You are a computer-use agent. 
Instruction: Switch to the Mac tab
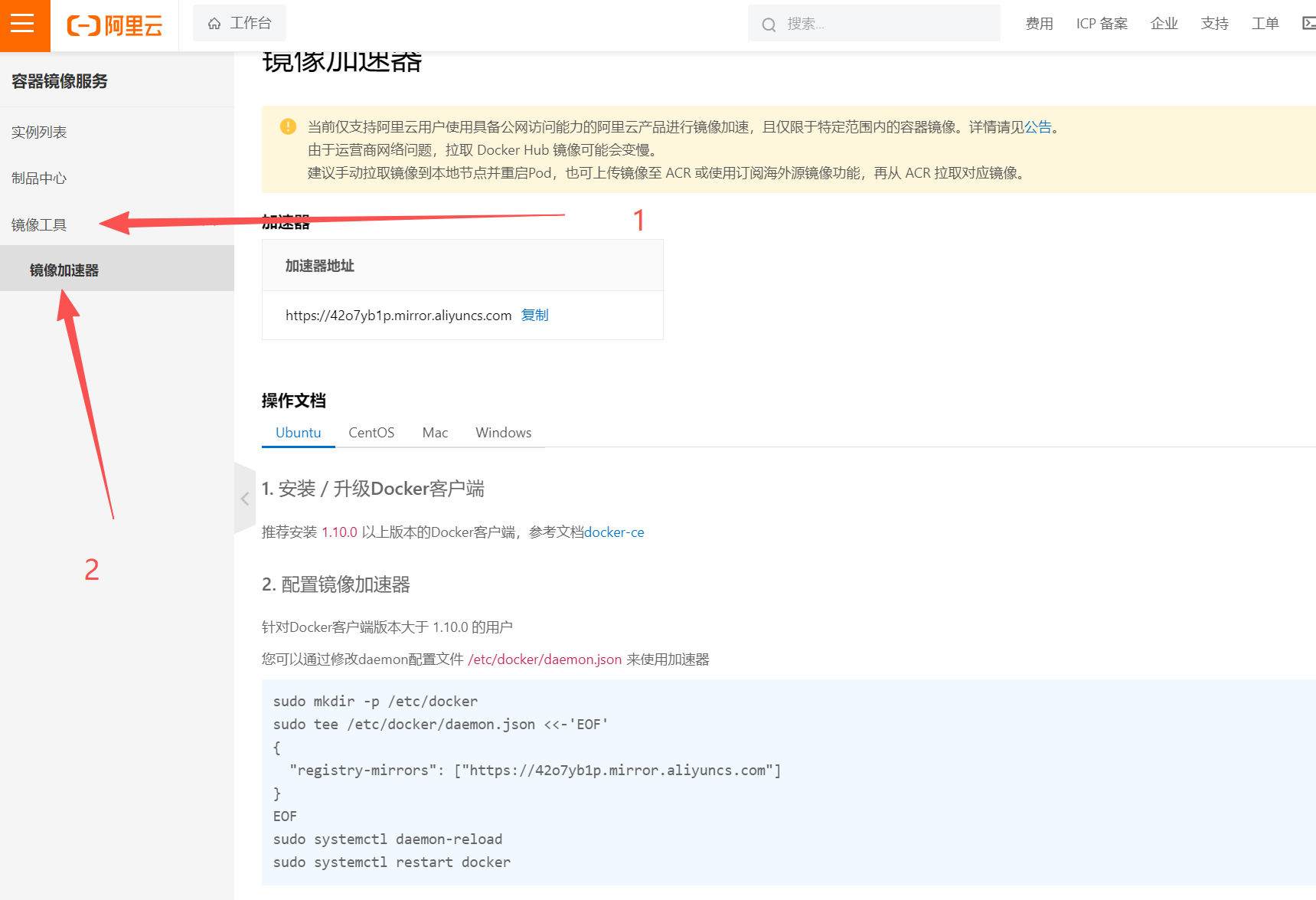435,433
